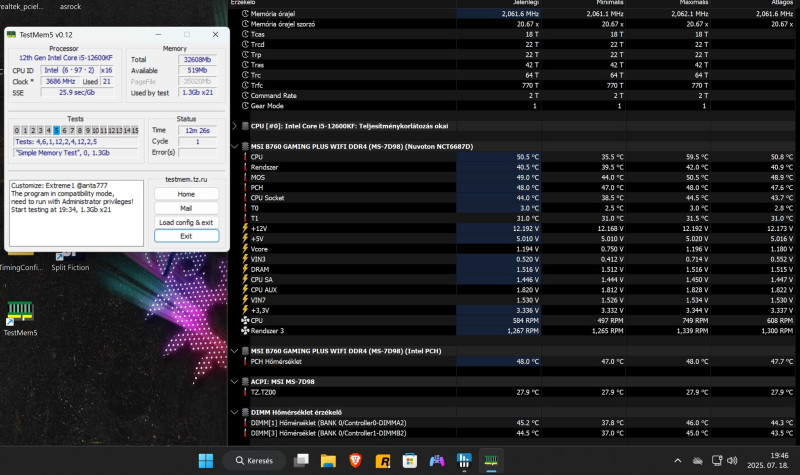Click the PCH Hőmérséklet thermometer icon
Image resolution: width=800 pixels, height=475 pixels.
click(x=245, y=361)
